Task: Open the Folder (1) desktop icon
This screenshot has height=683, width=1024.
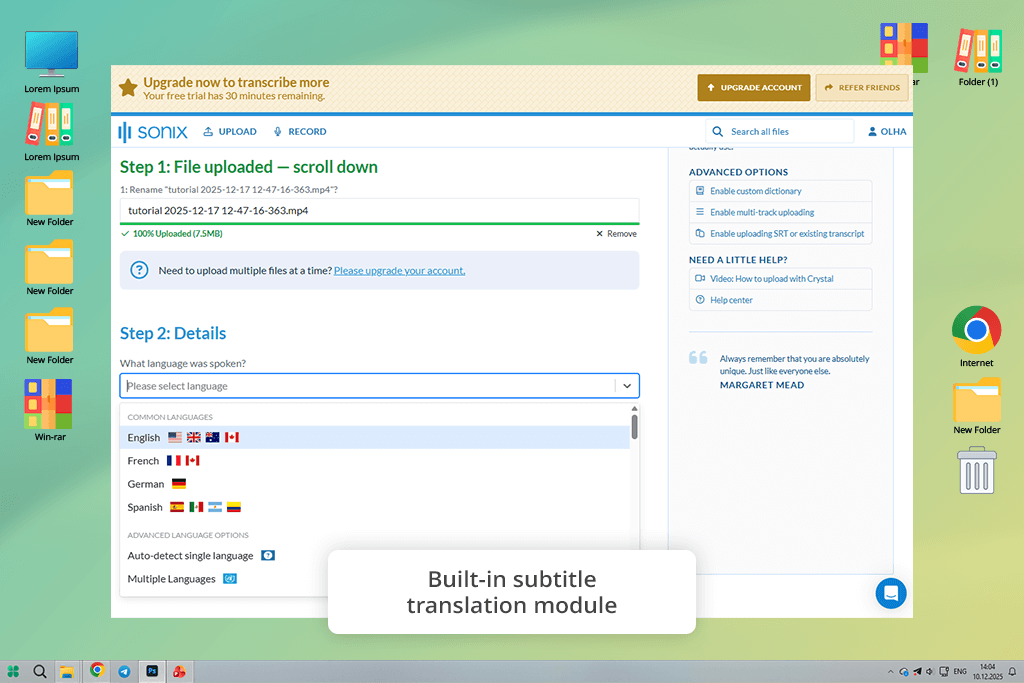Action: [978, 57]
